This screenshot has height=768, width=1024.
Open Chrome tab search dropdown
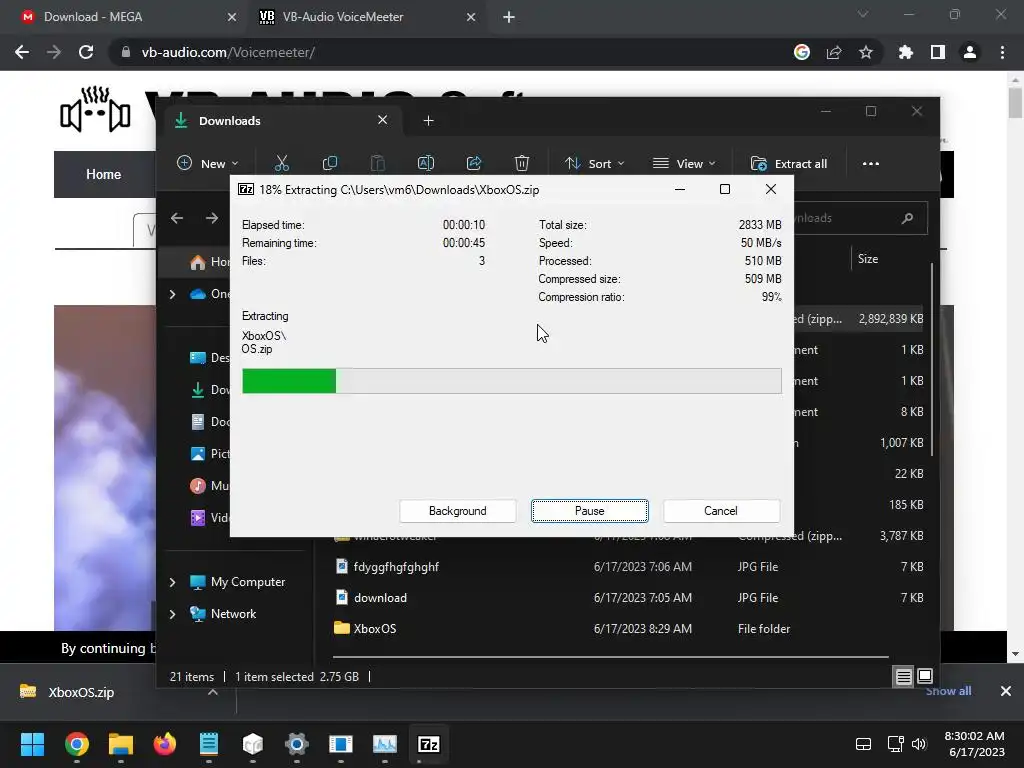point(863,14)
